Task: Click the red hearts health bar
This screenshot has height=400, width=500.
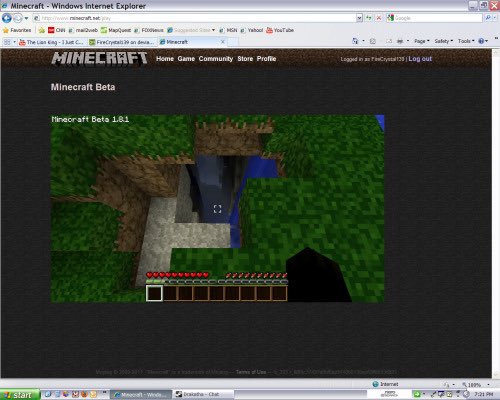Action: [x=178, y=275]
